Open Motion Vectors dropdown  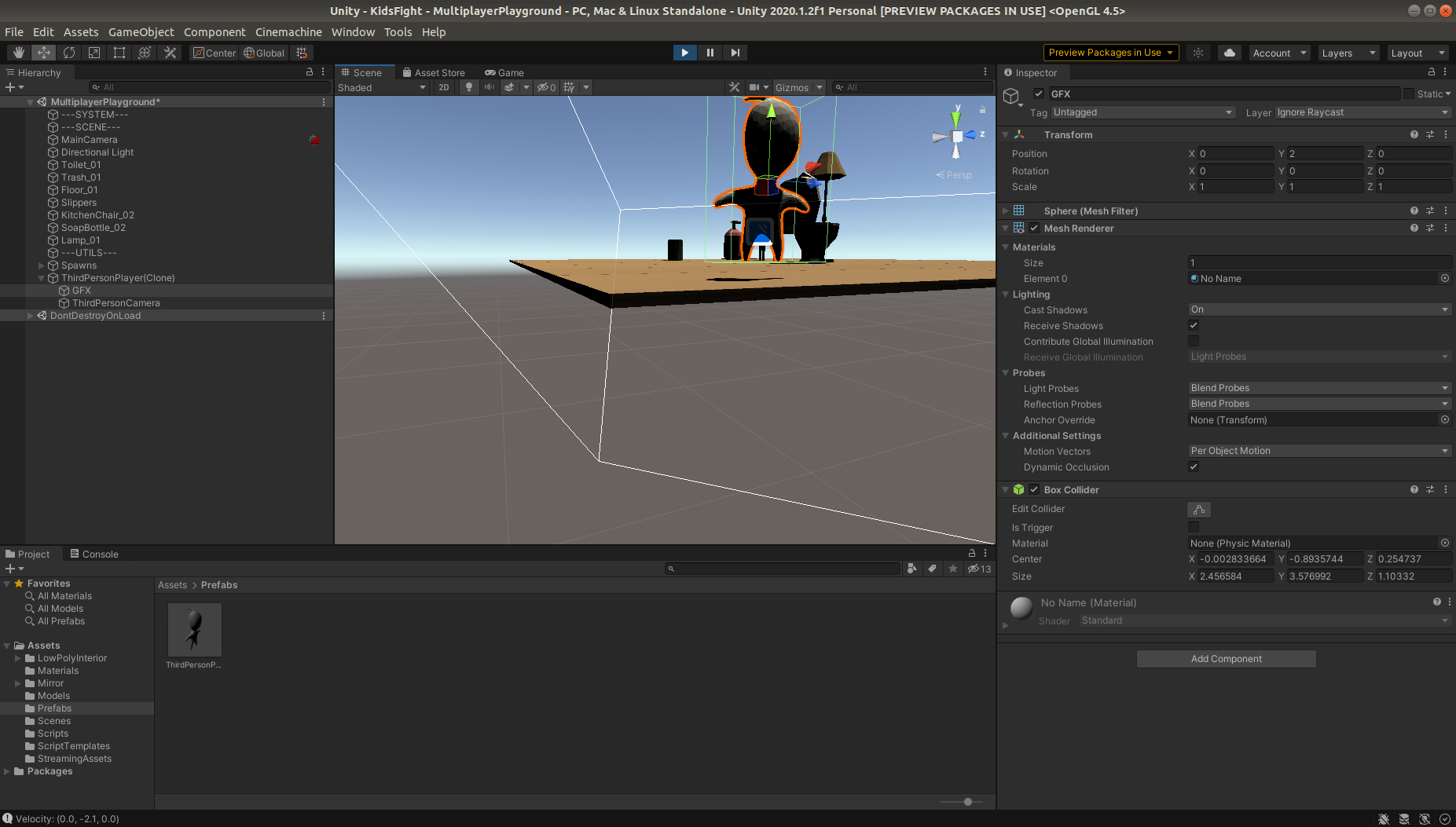pyautogui.click(x=1319, y=451)
